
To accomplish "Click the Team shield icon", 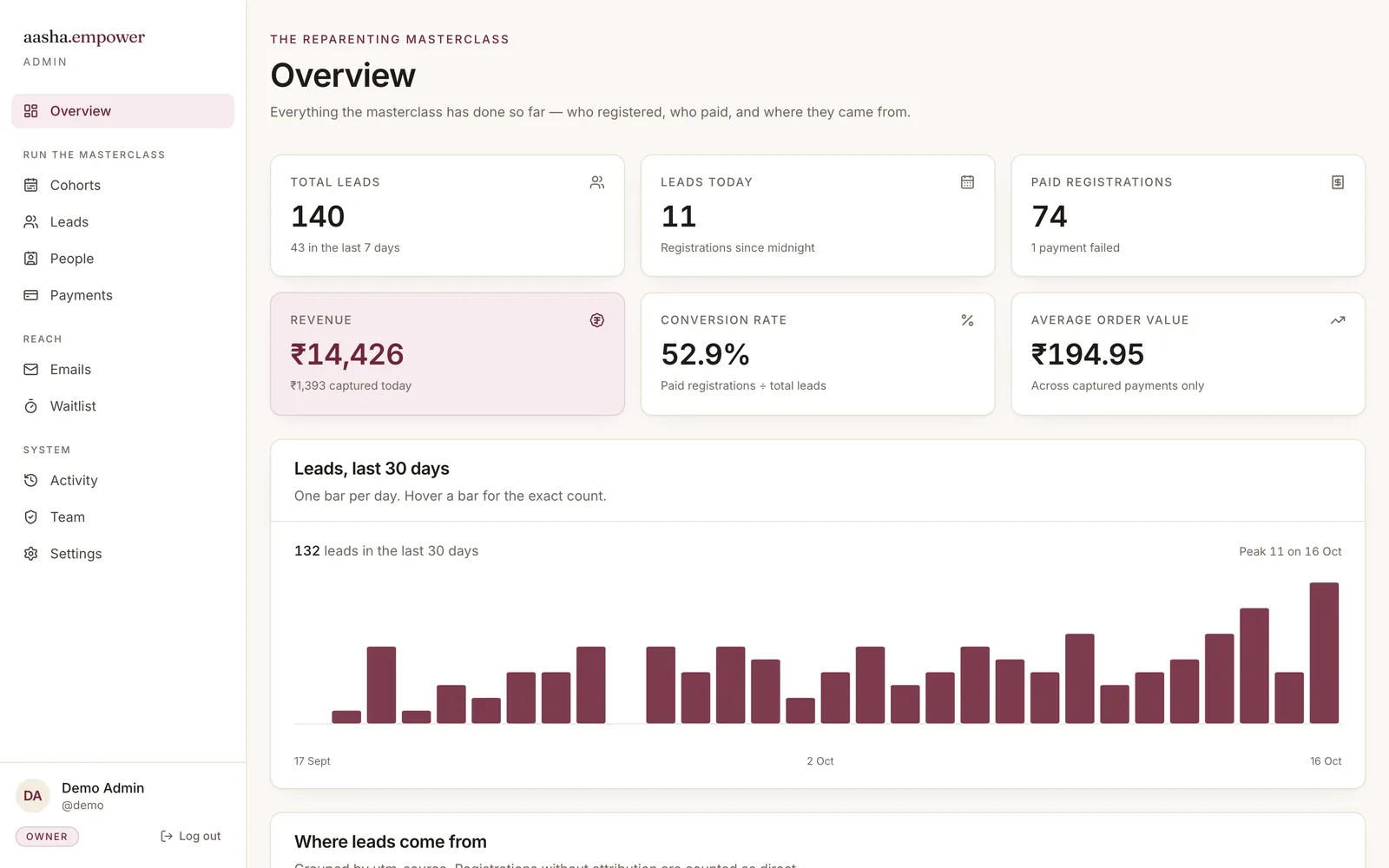I will click(x=31, y=517).
